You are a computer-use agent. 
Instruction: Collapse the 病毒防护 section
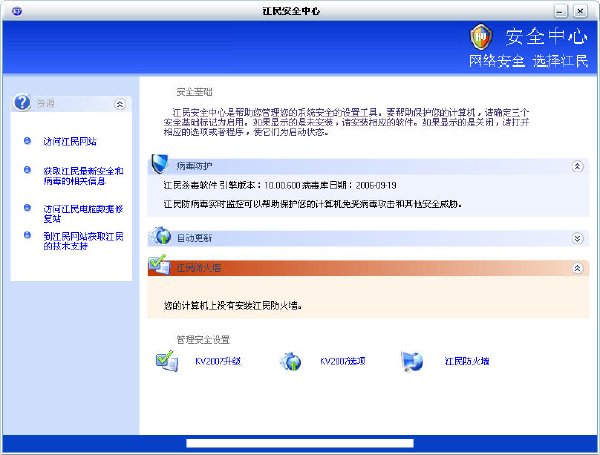[x=577, y=166]
